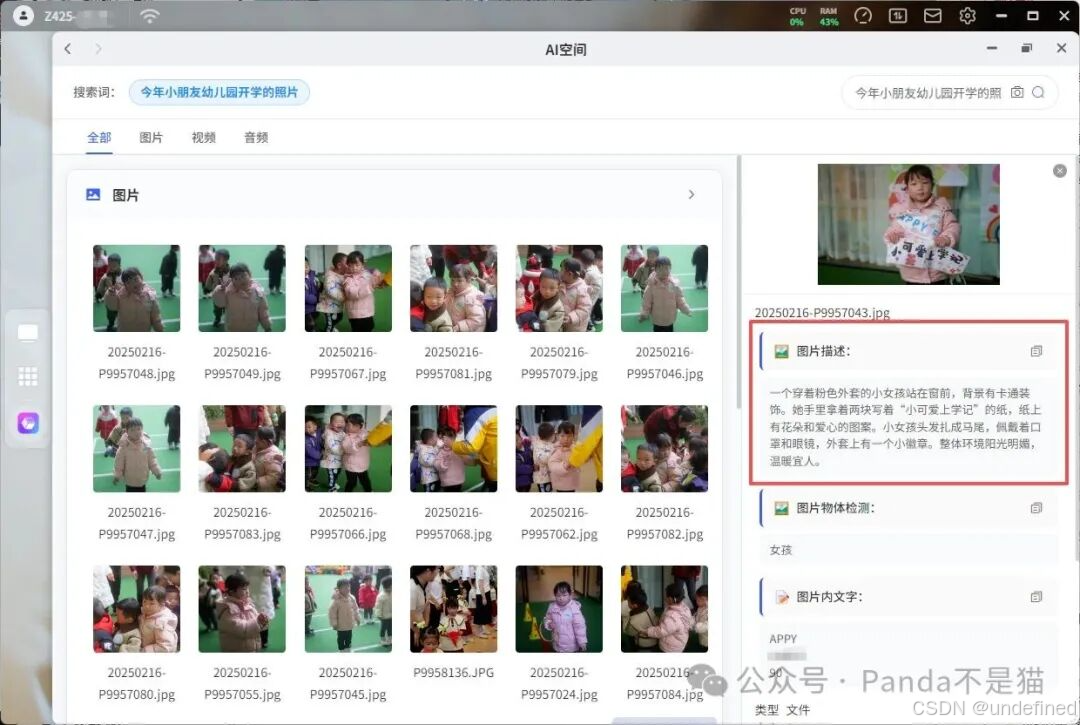Click the purple app icon in the dock

27,422
